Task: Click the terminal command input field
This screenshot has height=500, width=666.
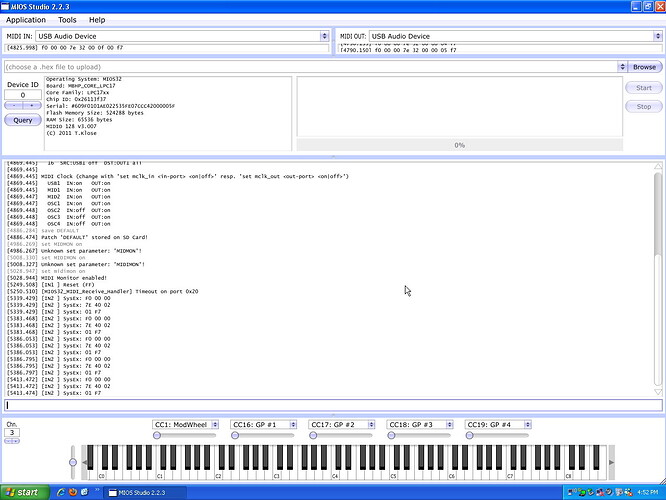Action: 333,405
